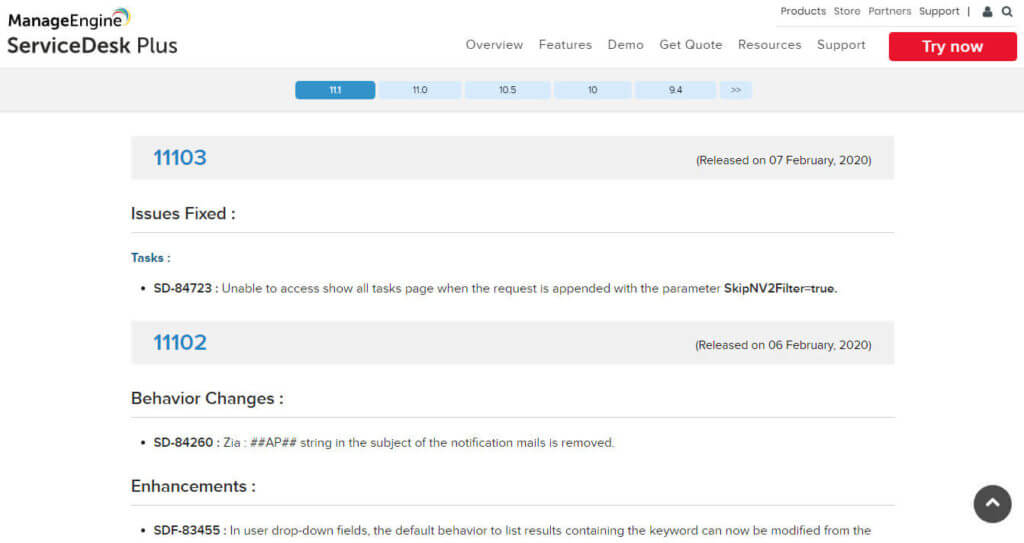Click issue ID SD-84723
1024x543 pixels.
[182, 288]
